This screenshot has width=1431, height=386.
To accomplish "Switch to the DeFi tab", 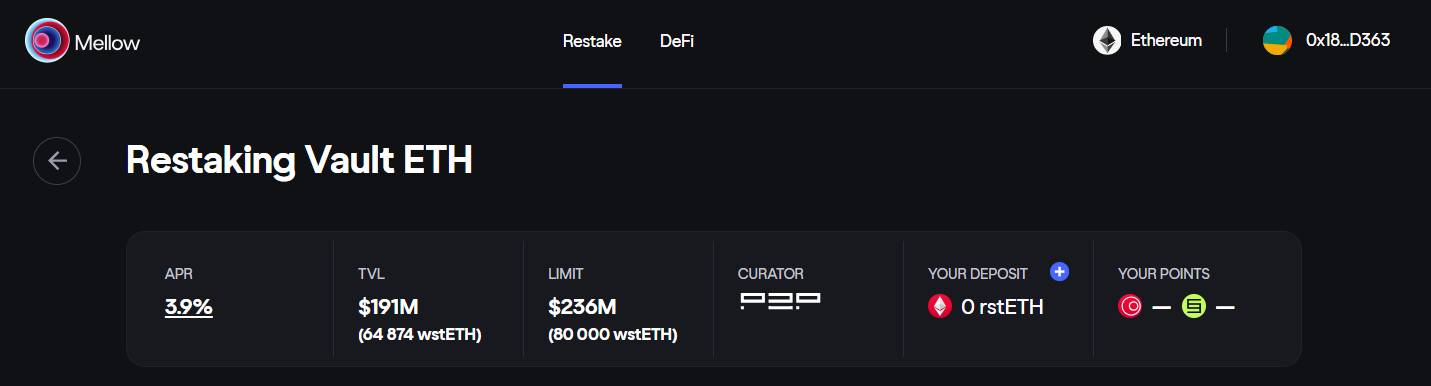I will point(677,41).
